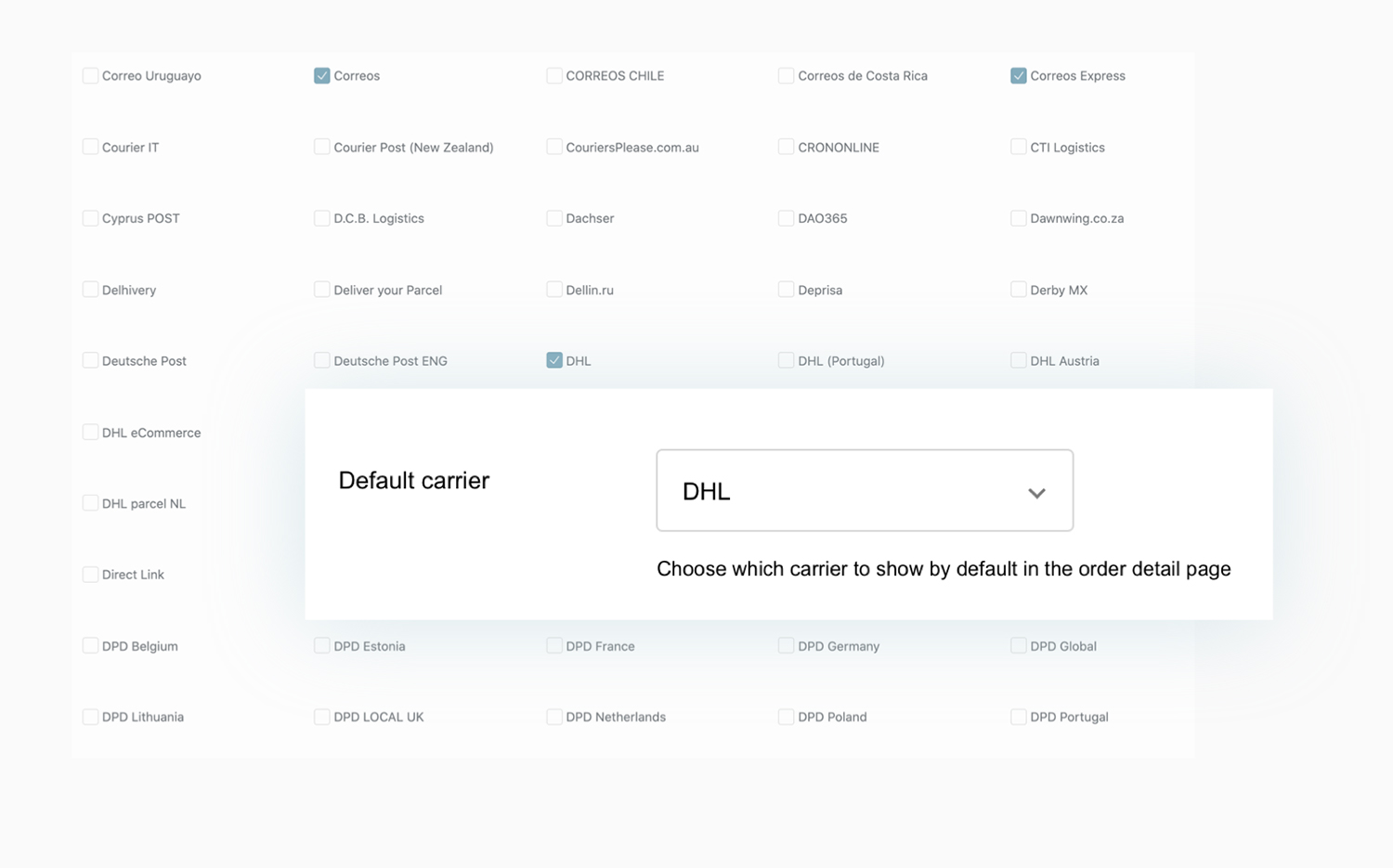The image size is (1393, 868).
Task: Select the Correos de Costa Rica checkbox
Action: 786,76
